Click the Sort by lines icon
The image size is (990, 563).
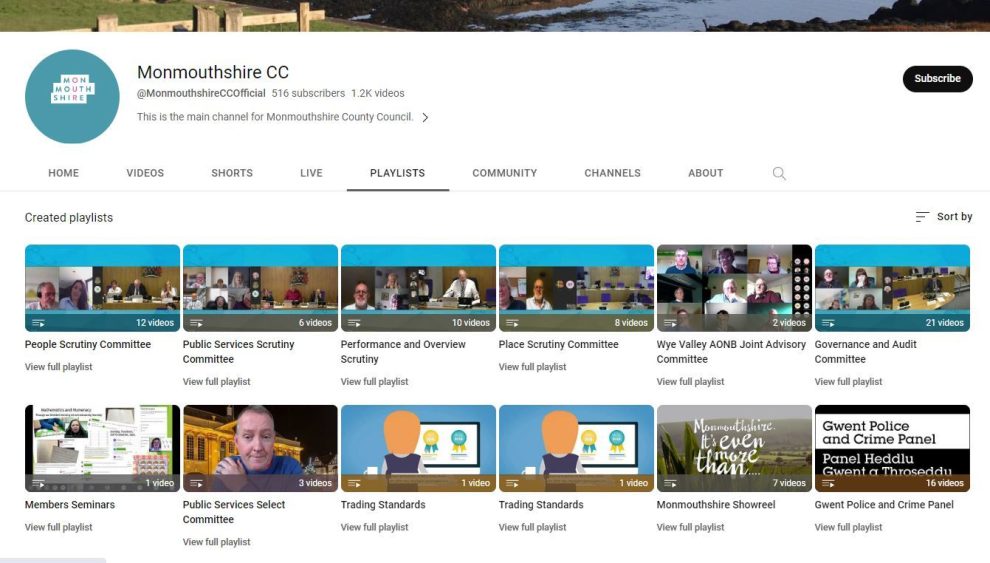922,216
